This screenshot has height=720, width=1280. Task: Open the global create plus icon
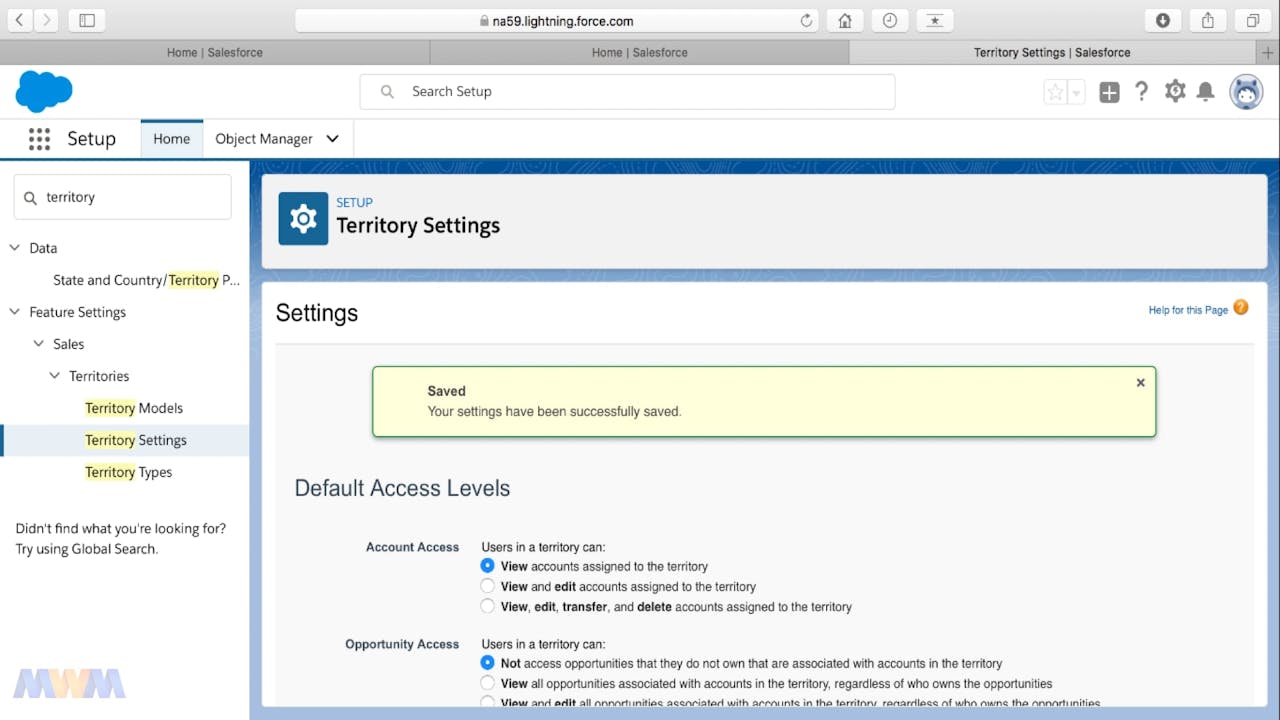click(x=1109, y=92)
